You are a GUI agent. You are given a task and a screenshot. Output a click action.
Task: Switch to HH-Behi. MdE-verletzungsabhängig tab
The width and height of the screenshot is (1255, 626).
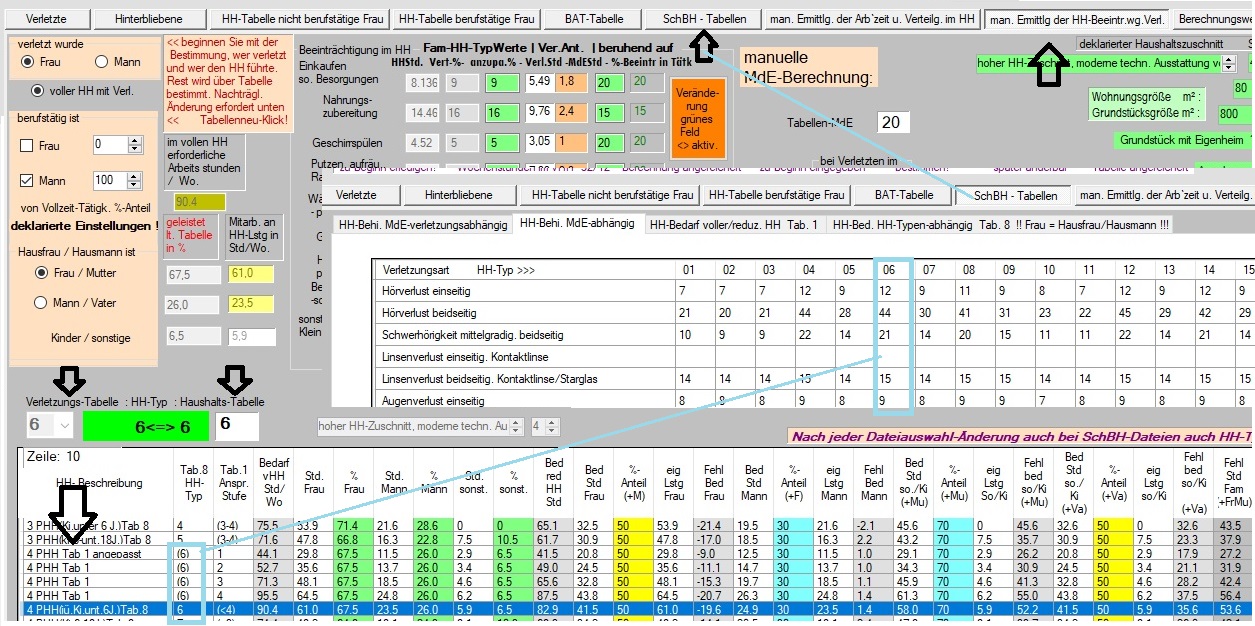click(420, 225)
